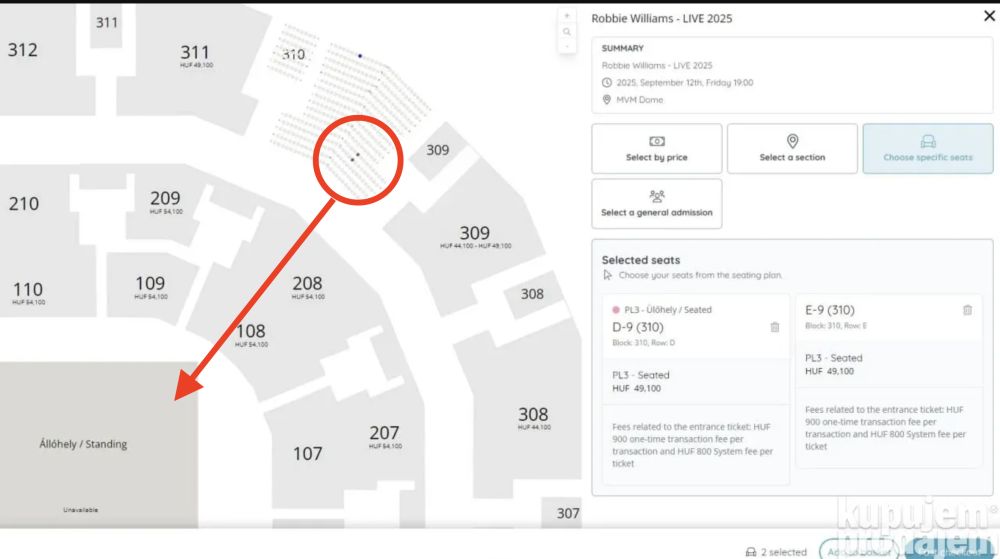The width and height of the screenshot is (1000, 559).
Task: Zoom in on the seating map
Action: coord(567,16)
